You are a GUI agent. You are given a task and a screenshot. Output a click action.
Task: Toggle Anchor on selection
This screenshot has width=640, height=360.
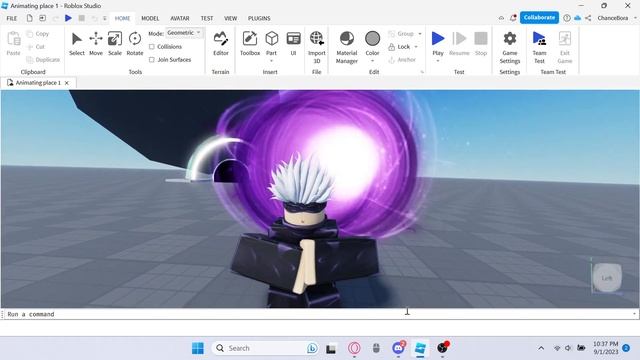402,60
